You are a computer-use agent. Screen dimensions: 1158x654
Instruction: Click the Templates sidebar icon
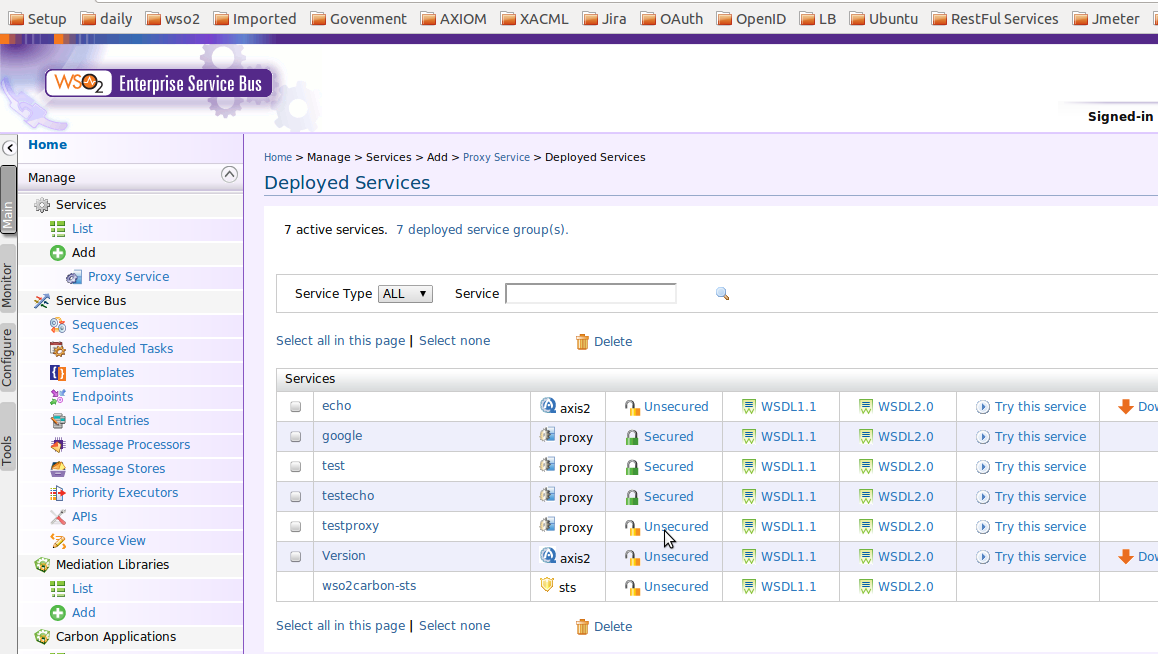click(x=58, y=373)
